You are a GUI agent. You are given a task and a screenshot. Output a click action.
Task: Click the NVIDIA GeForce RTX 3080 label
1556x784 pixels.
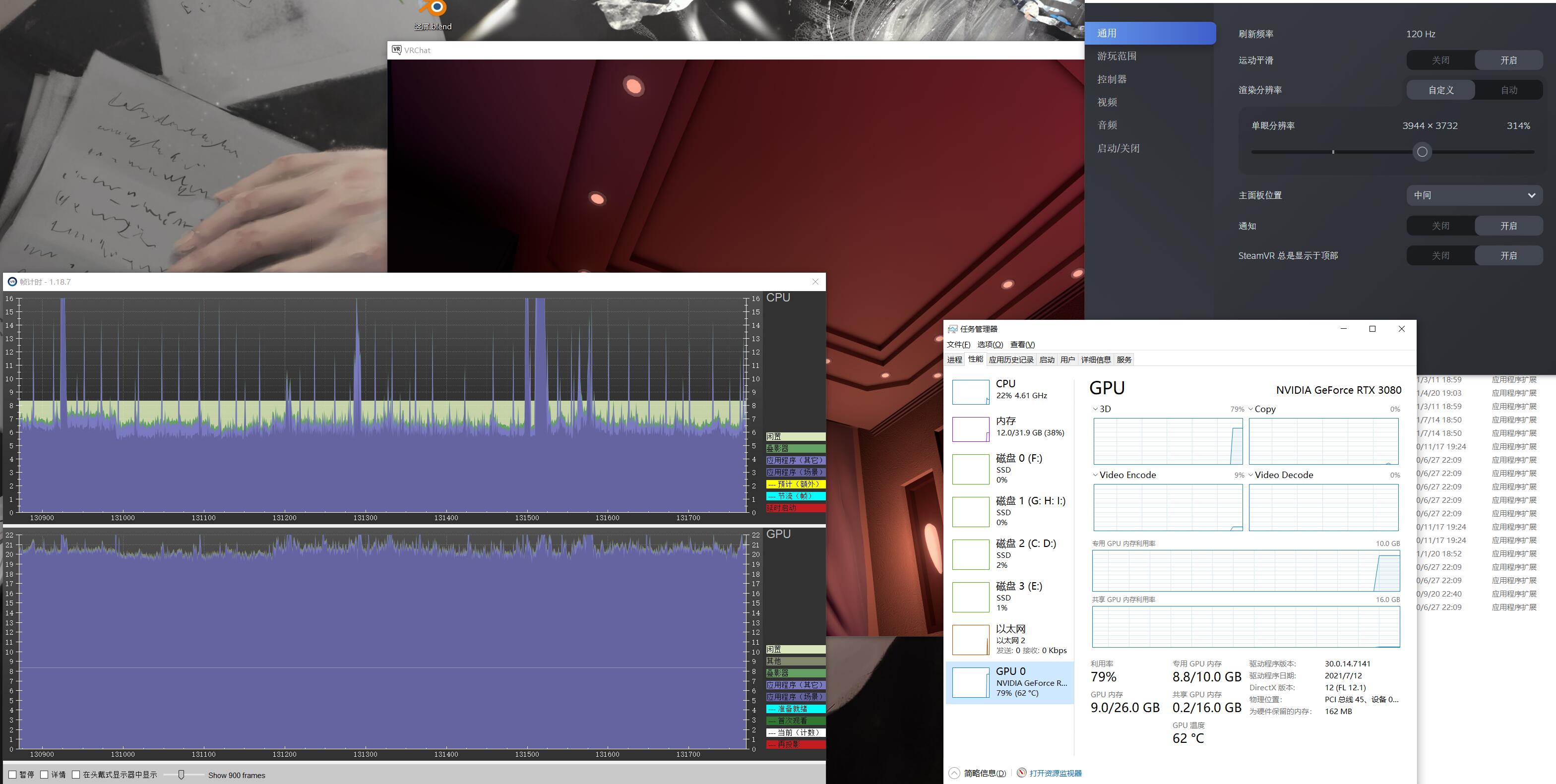click(1339, 390)
